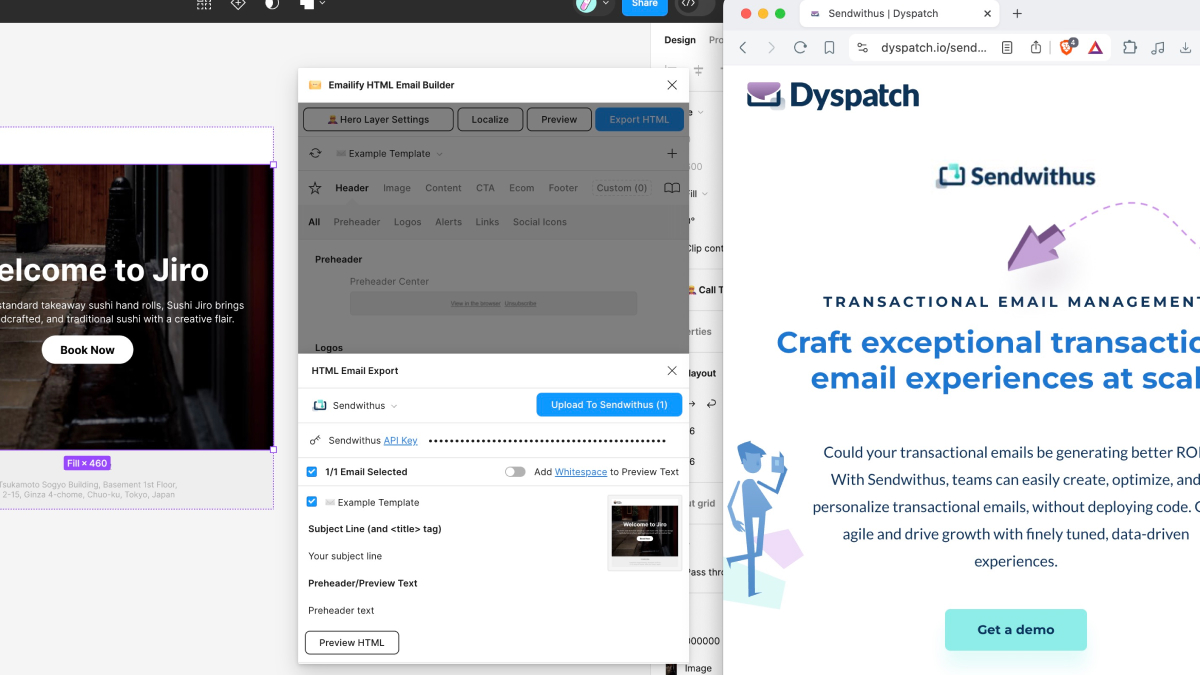Viewport: 1200px width, 675px height.
Task: Open the Custom (0) components tab
Action: [622, 188]
